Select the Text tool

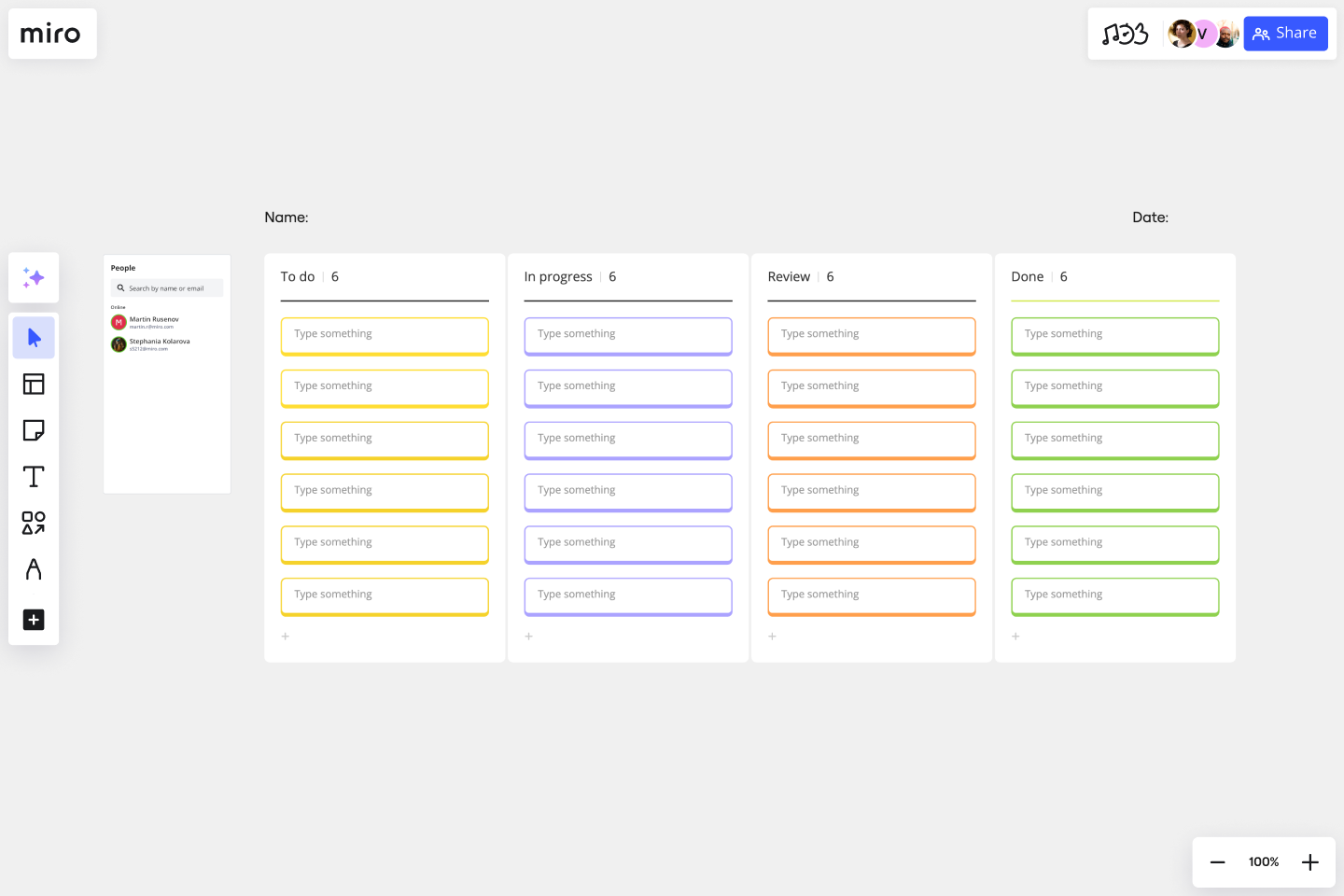pos(34,476)
